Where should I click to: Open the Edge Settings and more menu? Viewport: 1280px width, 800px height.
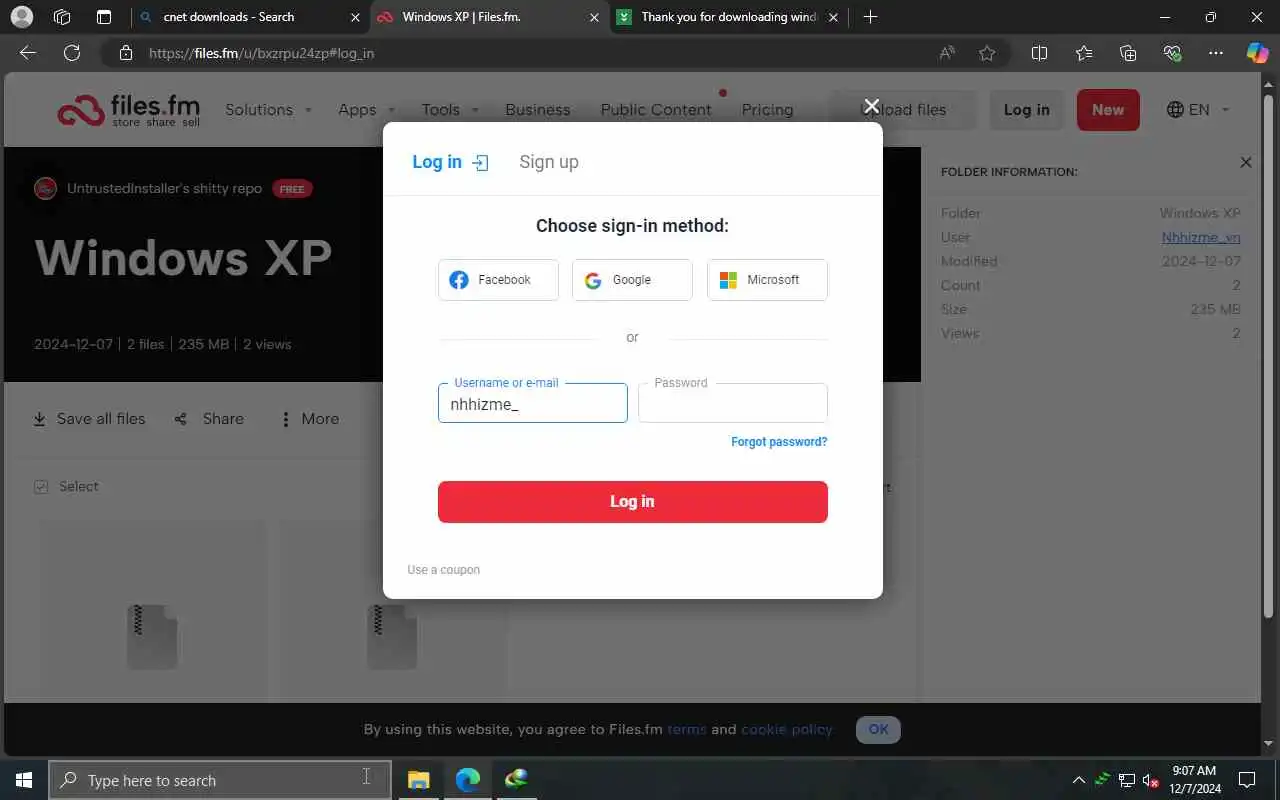[x=1216, y=53]
